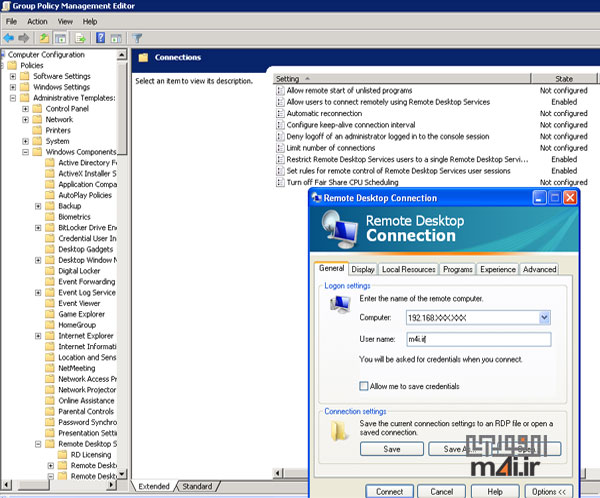Click the Save connection settings button
Screen dimensions: 600x498
coord(392,449)
